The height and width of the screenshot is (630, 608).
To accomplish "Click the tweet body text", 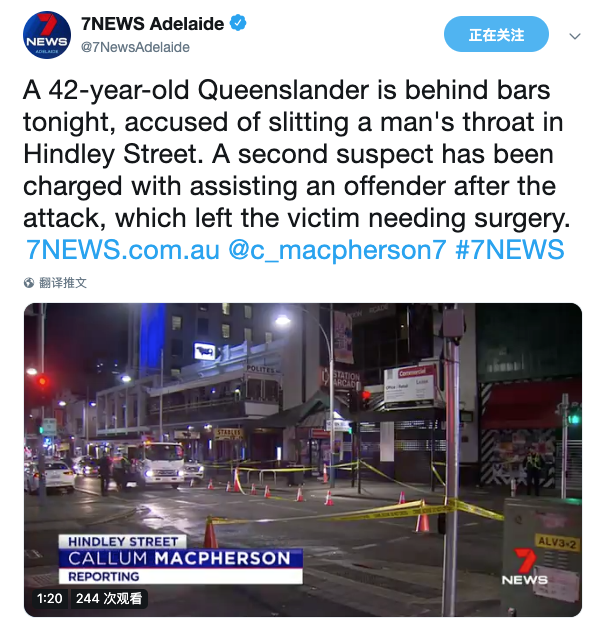I will (x=297, y=154).
